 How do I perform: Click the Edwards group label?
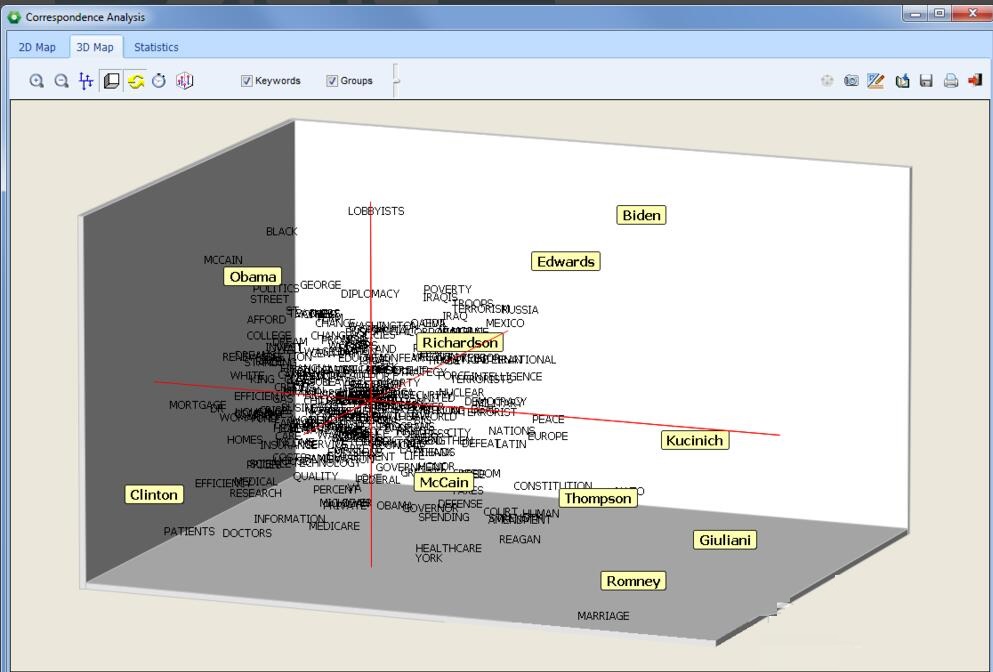pyautogui.click(x=566, y=262)
